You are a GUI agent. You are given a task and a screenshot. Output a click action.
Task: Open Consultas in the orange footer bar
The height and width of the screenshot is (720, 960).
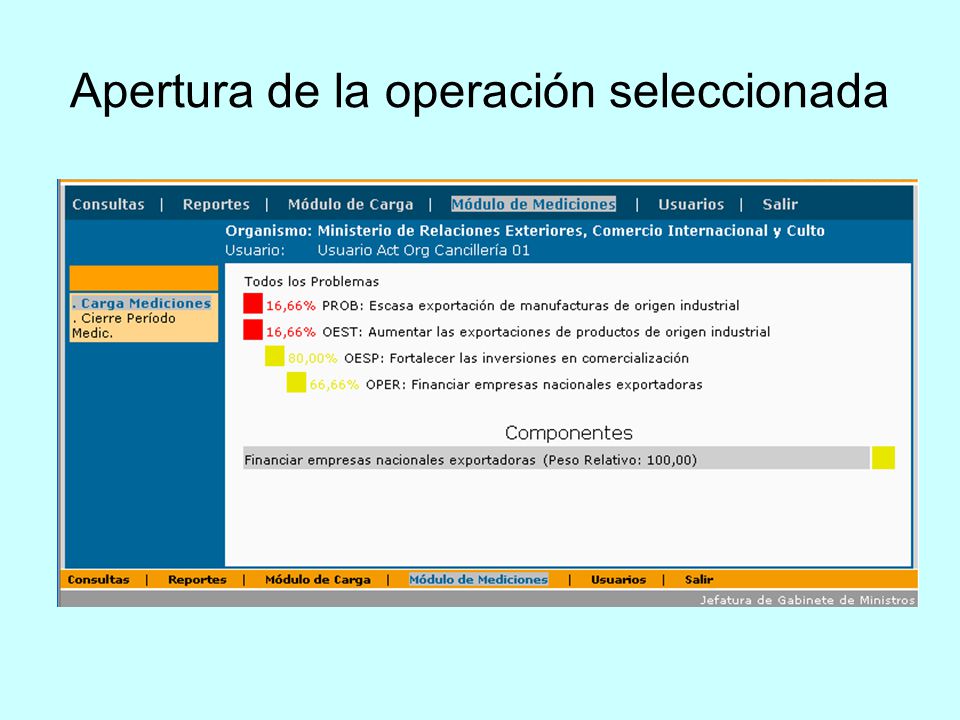point(99,579)
